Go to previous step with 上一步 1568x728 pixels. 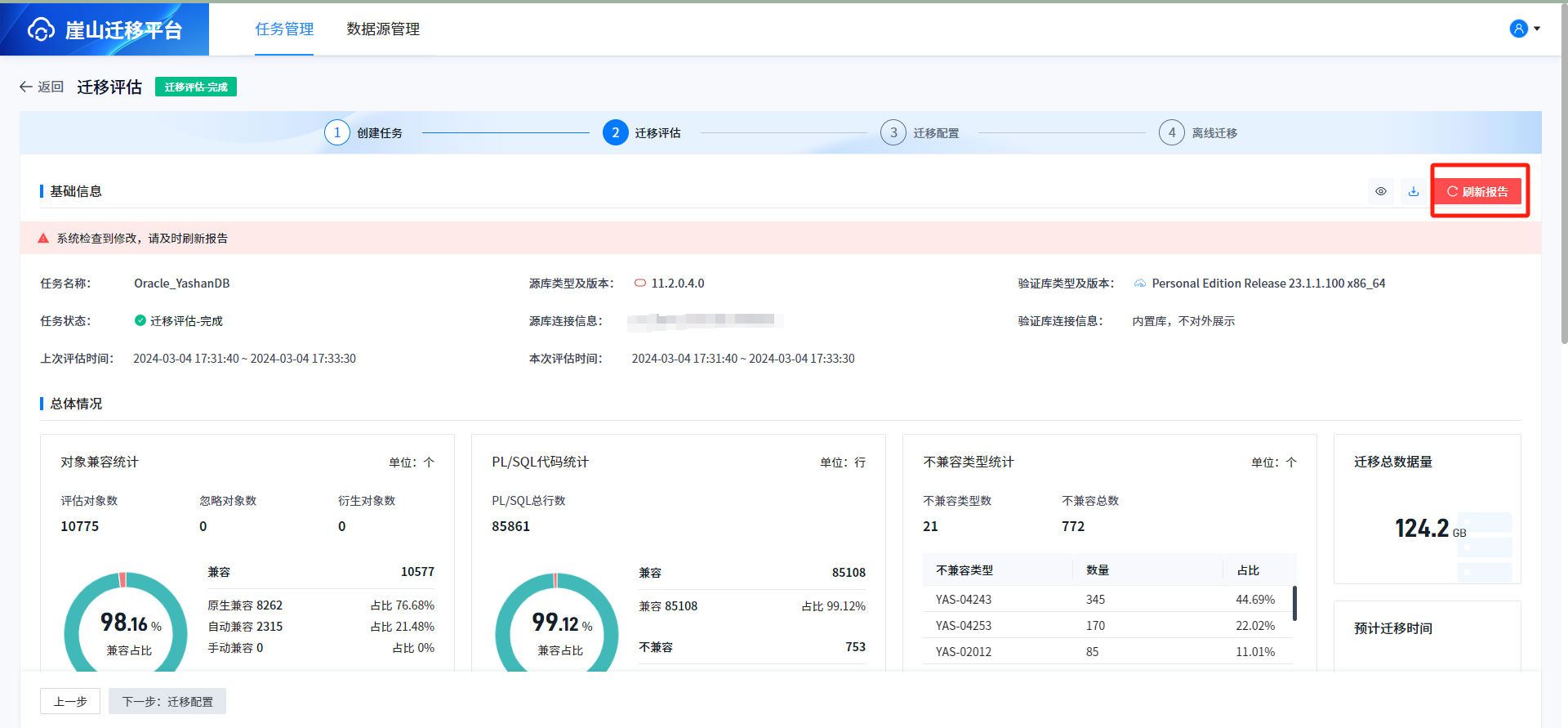click(70, 701)
